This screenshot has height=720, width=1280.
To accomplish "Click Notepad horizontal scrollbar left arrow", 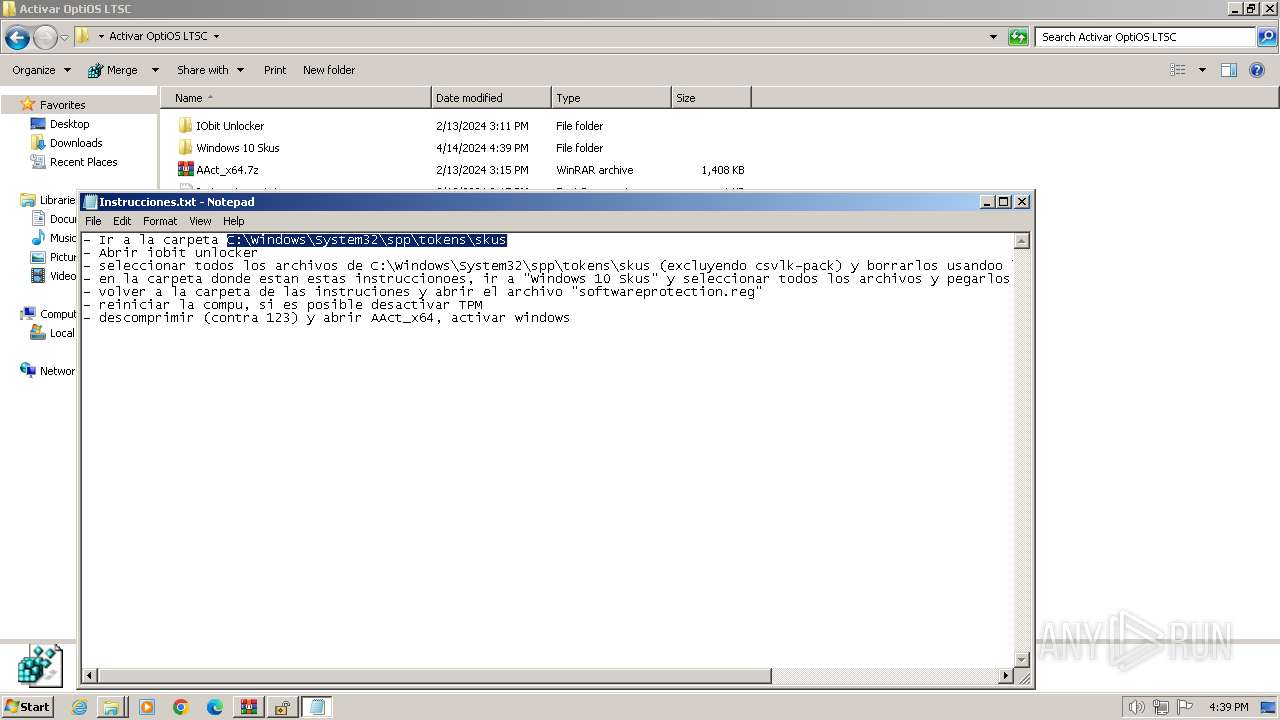I will [90, 676].
